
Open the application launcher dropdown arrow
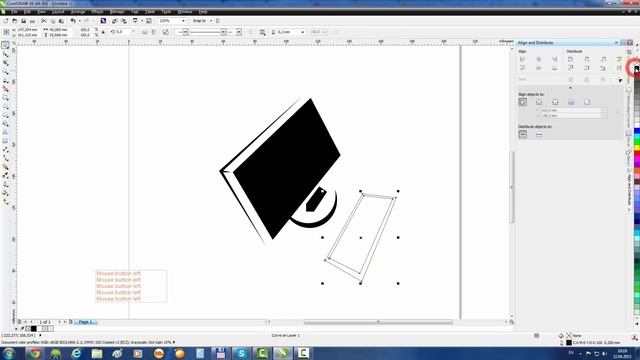point(141,21)
